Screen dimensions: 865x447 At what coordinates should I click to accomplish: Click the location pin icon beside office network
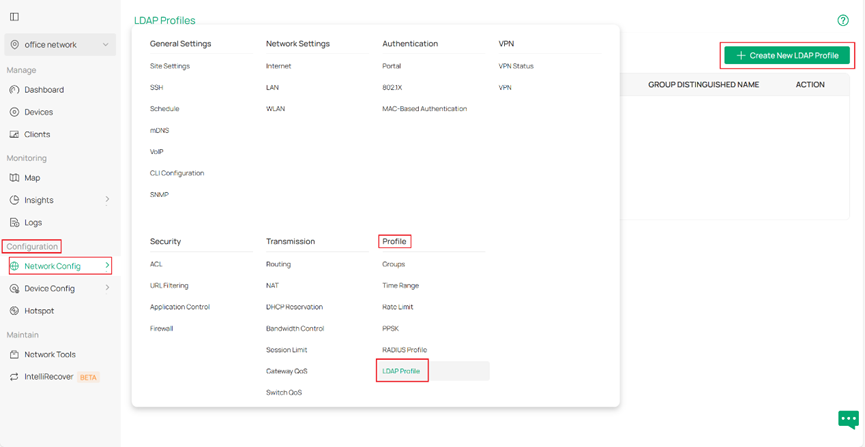(x=14, y=45)
